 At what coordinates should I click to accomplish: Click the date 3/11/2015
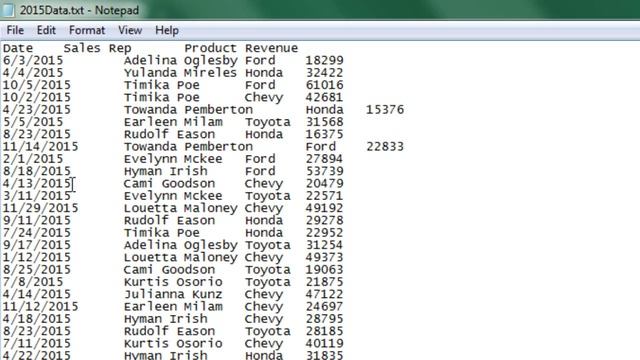tap(37, 196)
